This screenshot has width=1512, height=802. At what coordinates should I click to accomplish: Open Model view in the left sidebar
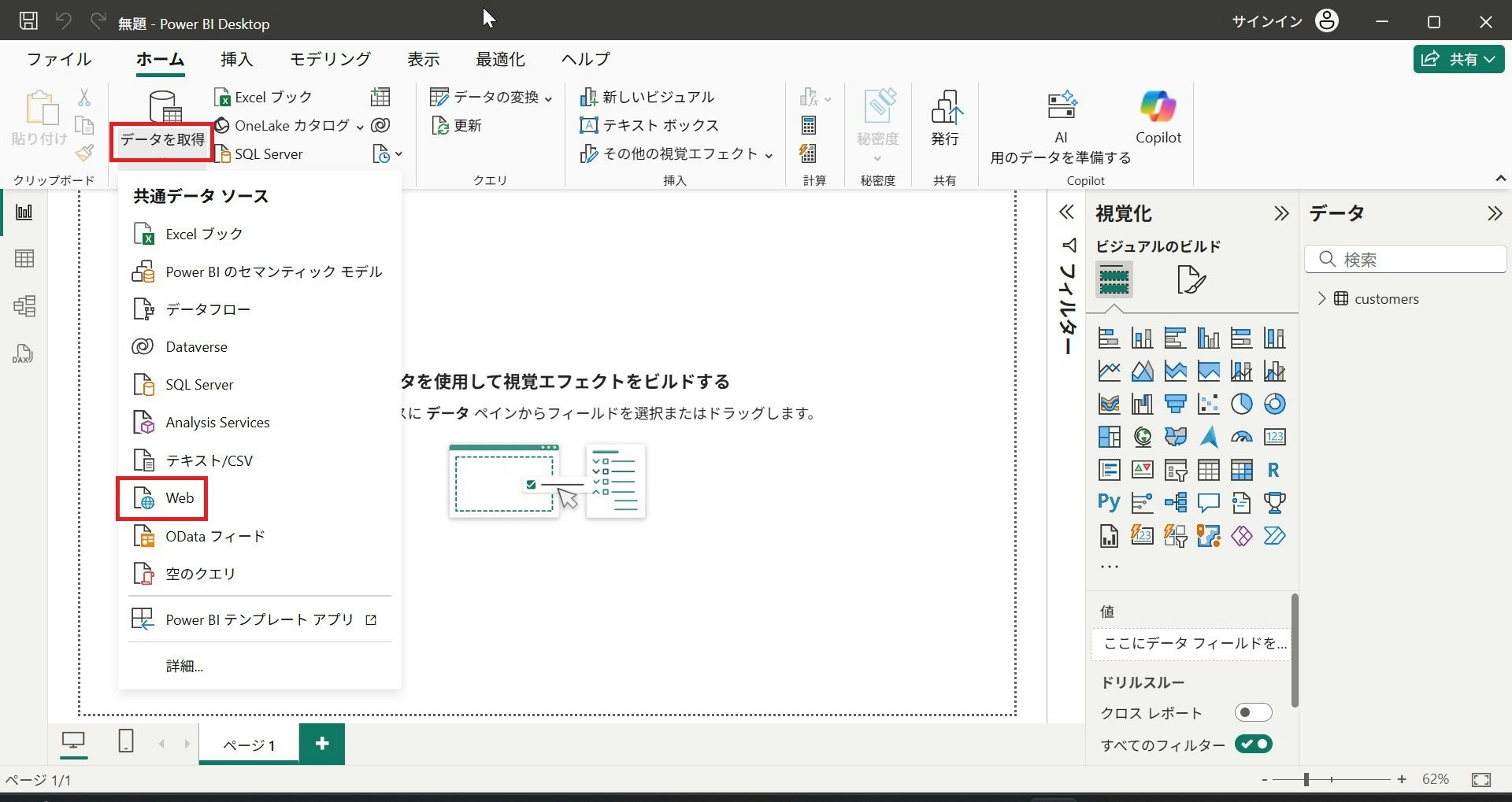(x=24, y=306)
